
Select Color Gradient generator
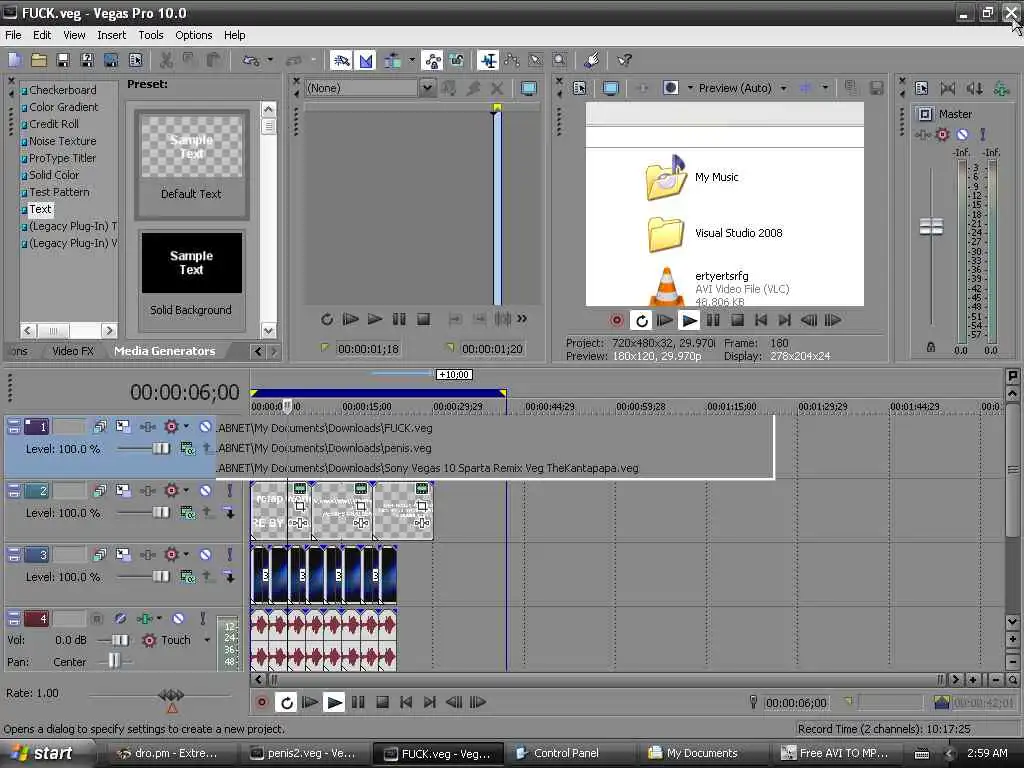(x=63, y=107)
